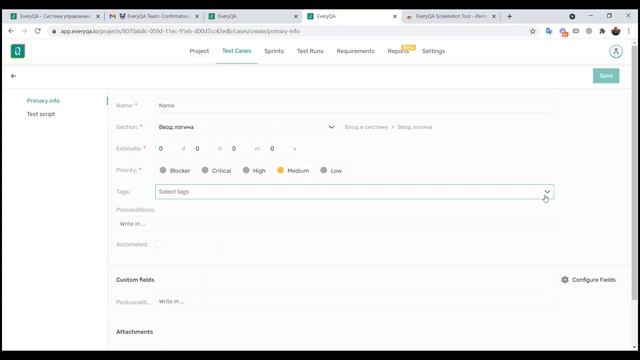Viewport: 640px width, 360px height.
Task: Open the Test Cases tab
Action: click(x=237, y=51)
